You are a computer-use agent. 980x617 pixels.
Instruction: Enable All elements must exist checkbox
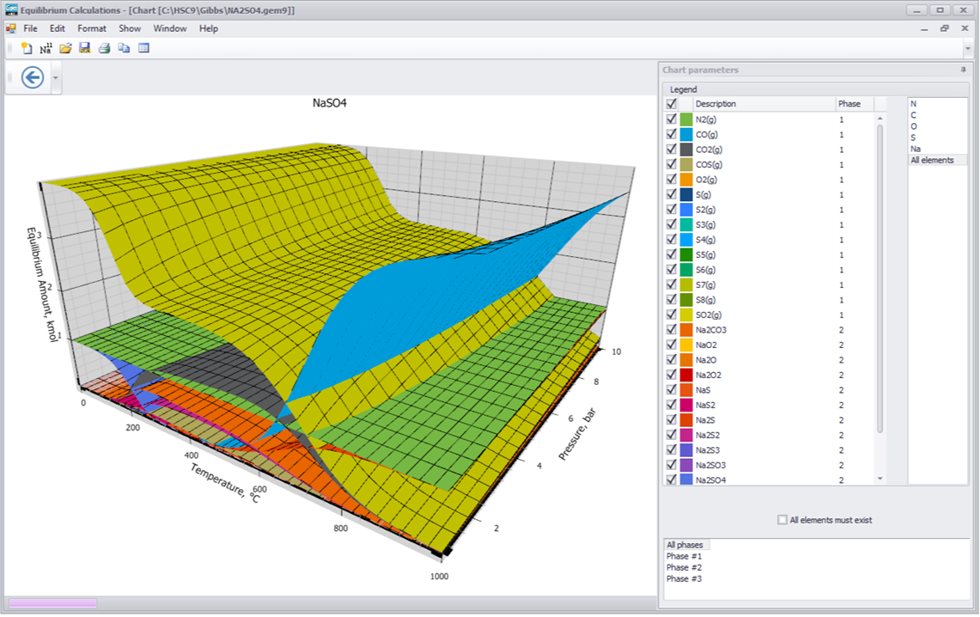(783, 520)
